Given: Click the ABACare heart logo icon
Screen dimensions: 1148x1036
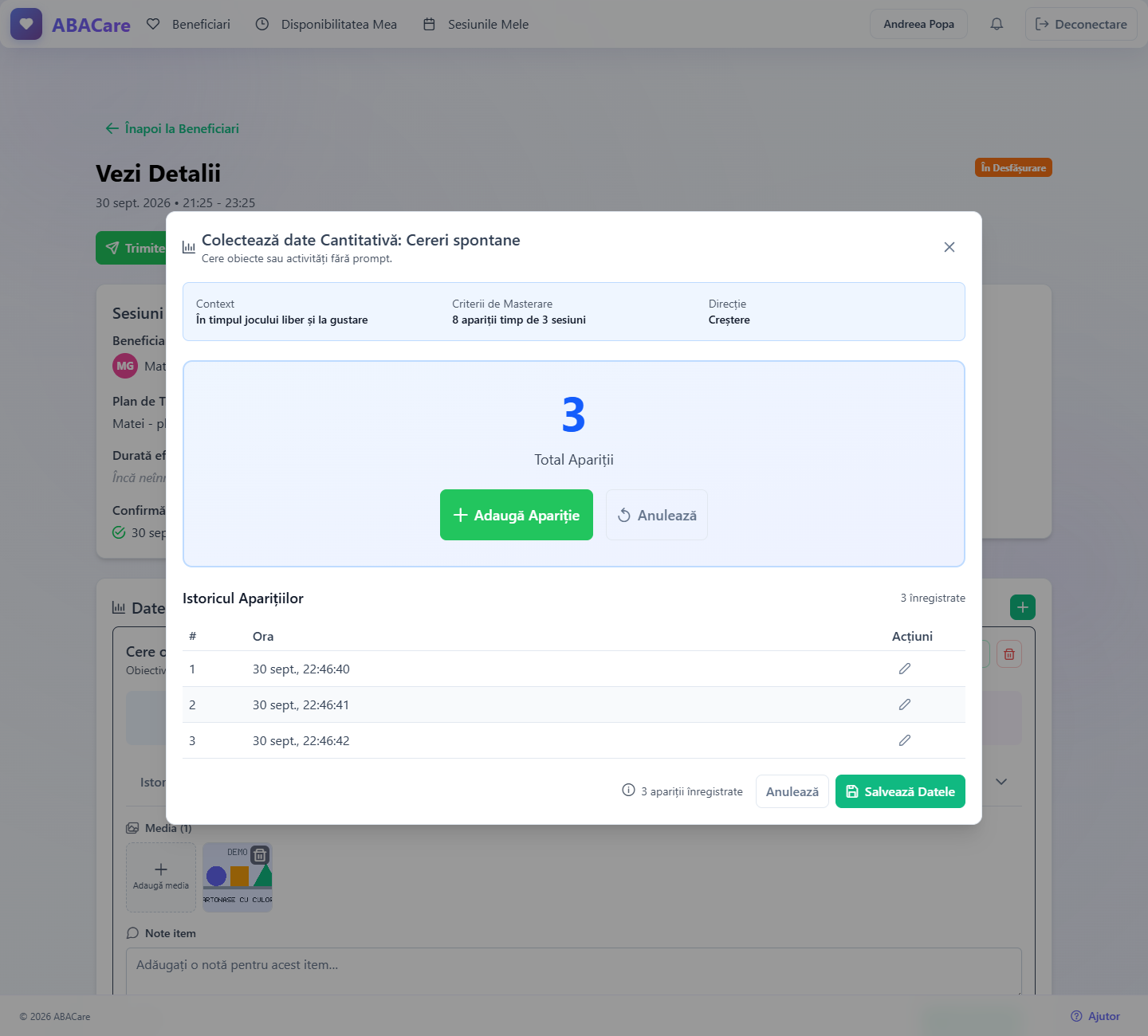Looking at the screenshot, I should pos(26,24).
